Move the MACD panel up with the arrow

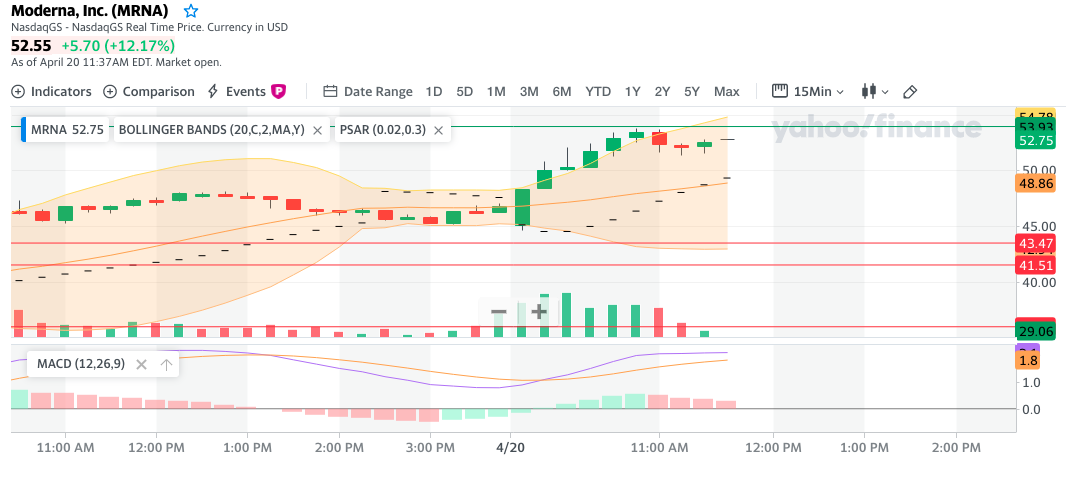pos(166,364)
